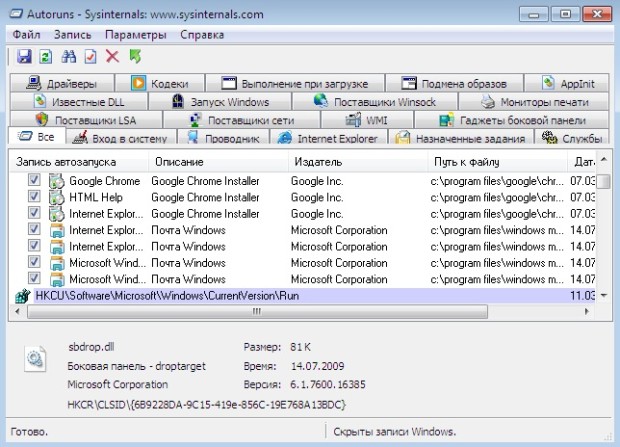Sort by the Описание column header
Viewport: 620px width, 447px height.
180,161
